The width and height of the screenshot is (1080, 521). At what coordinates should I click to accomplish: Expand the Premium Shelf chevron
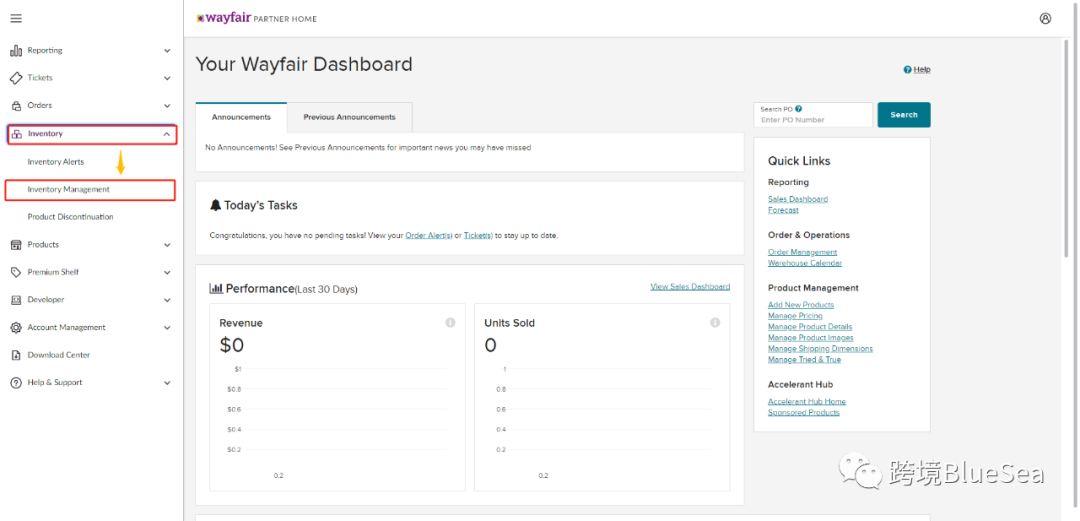(167, 272)
